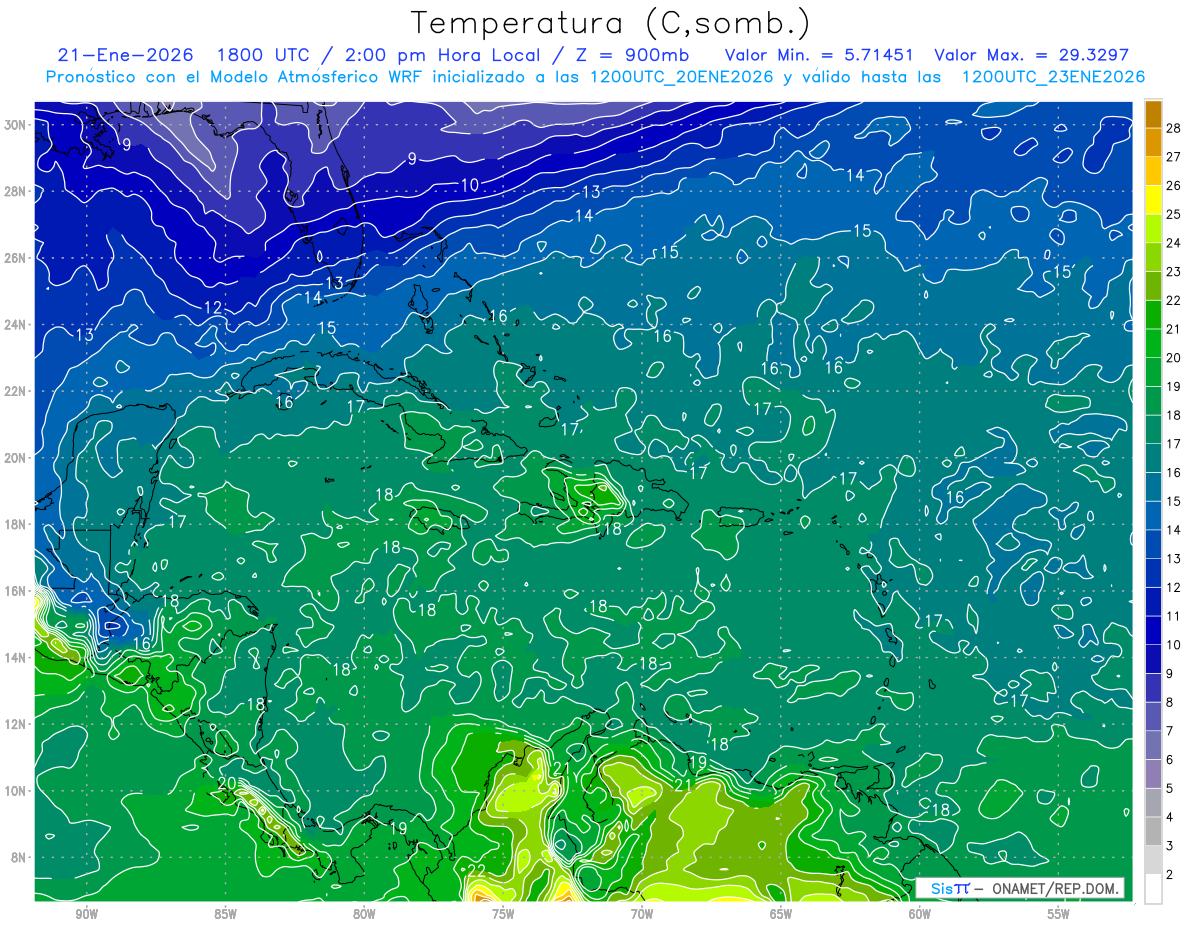Click the color bar label "6"

pos(1171,760)
